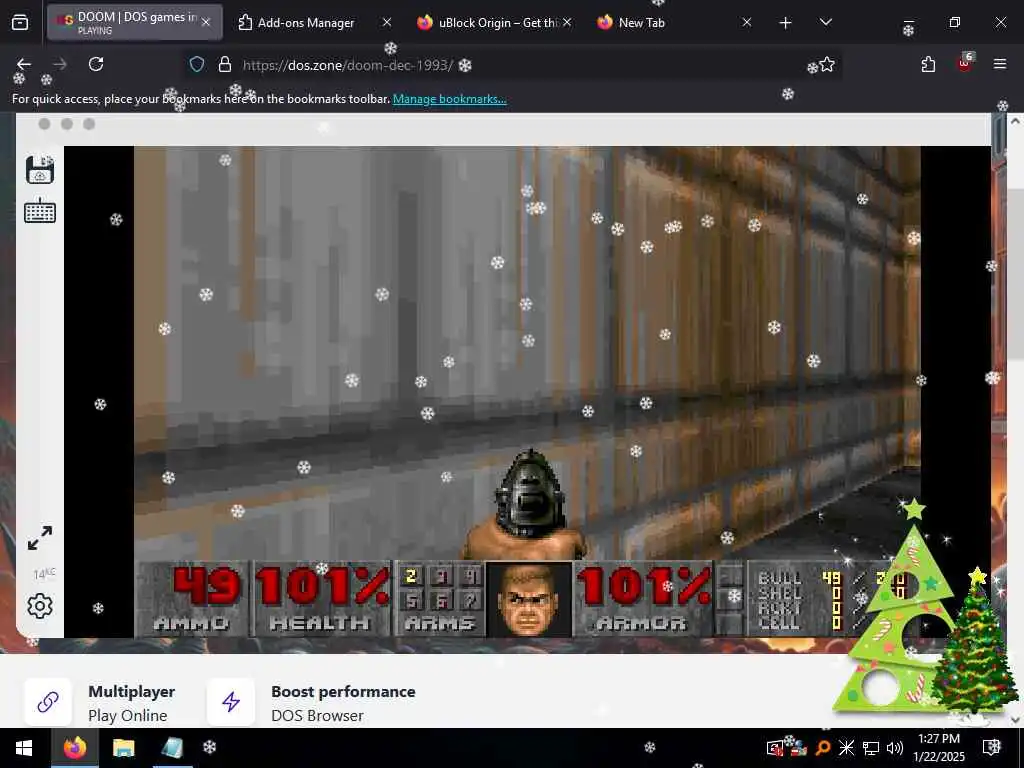Open the uBlock Origin toolbar icon
Image resolution: width=1024 pixels, height=768 pixels.
pos(965,63)
